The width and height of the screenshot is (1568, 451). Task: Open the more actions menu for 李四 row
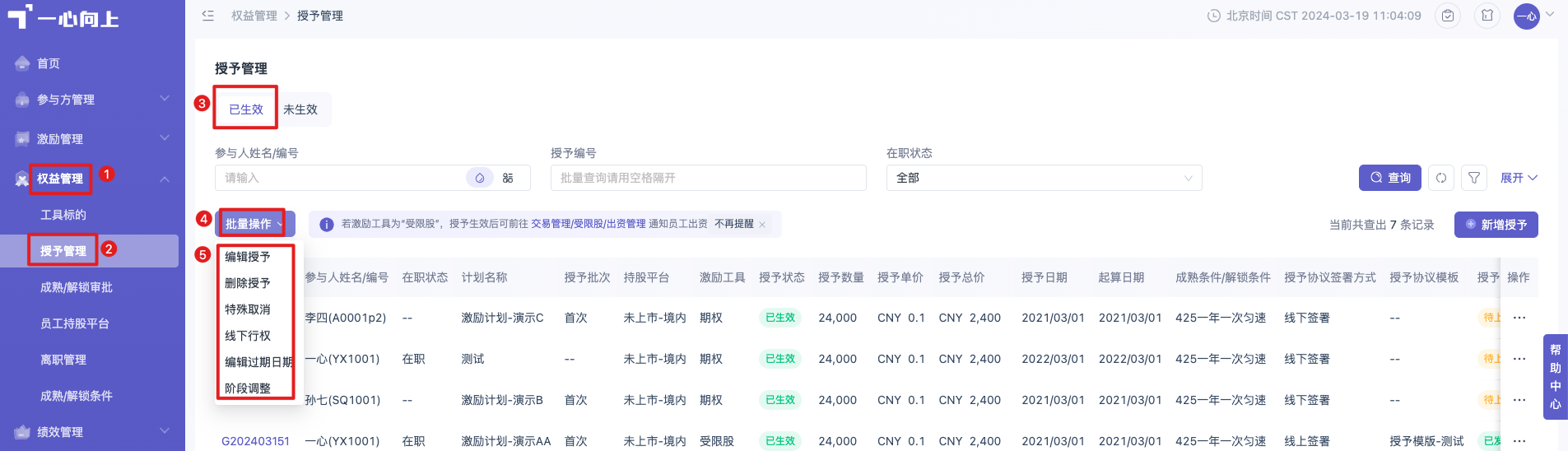1519,318
